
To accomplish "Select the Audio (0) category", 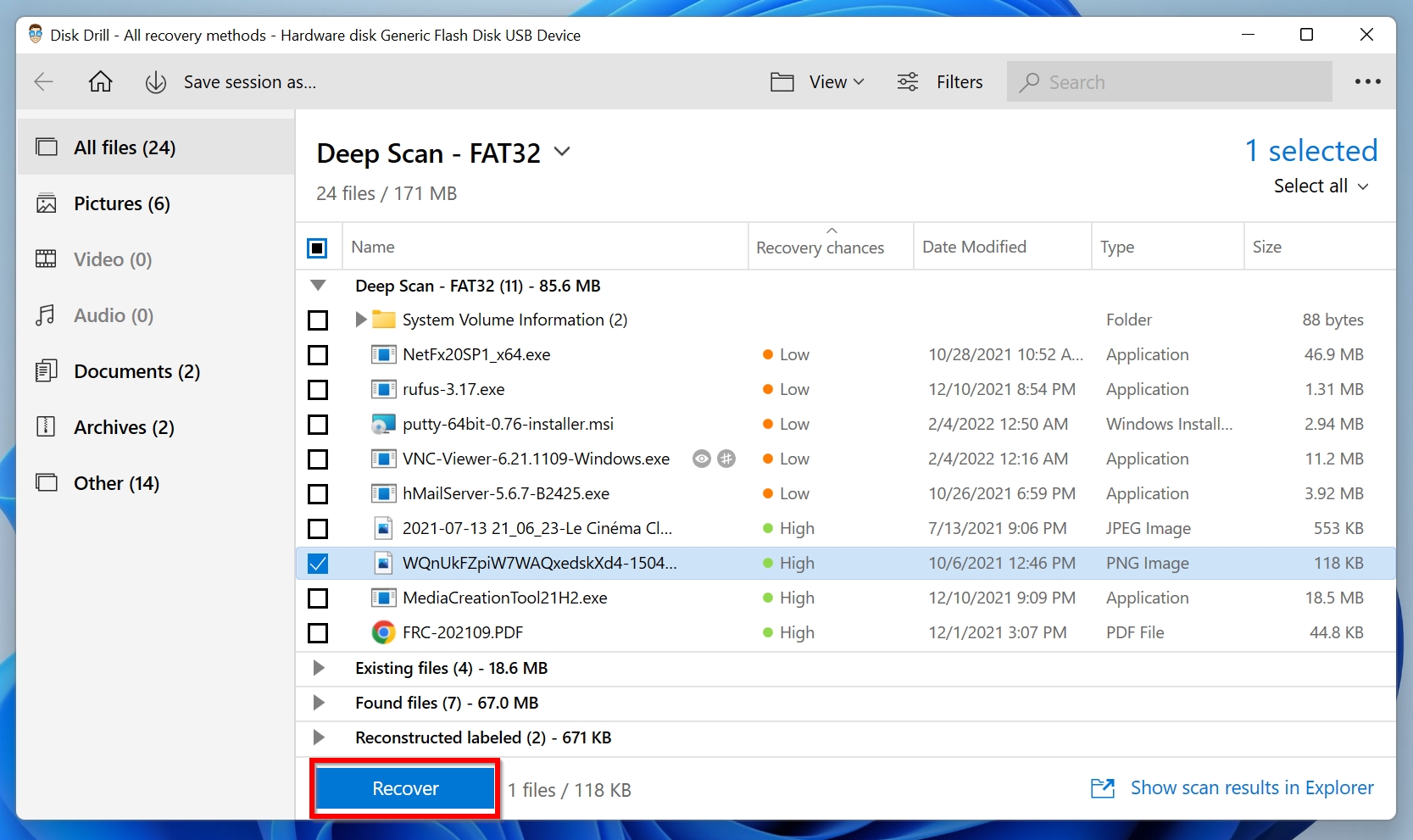I will click(156, 315).
